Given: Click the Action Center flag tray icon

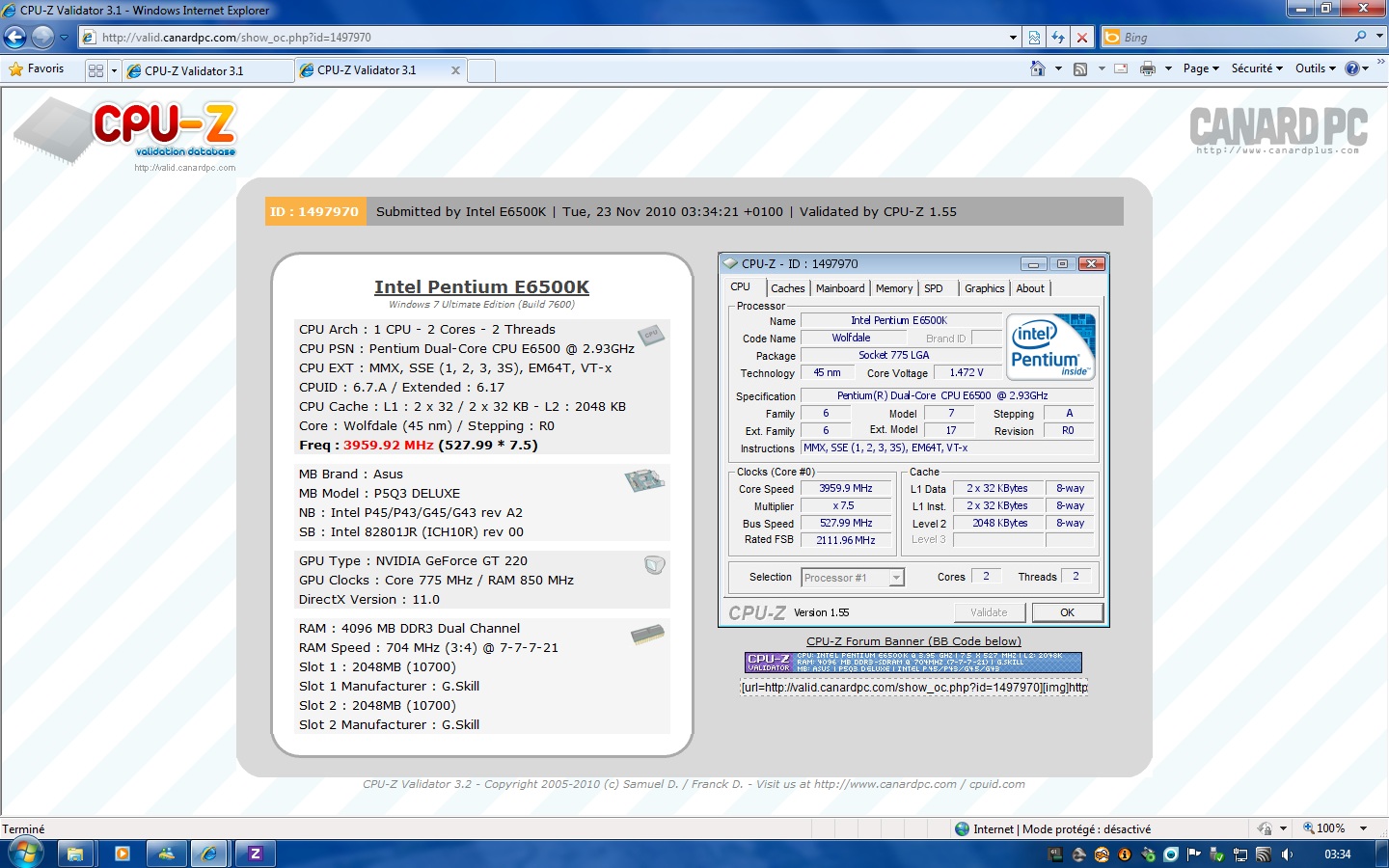Looking at the screenshot, I should point(1193,854).
